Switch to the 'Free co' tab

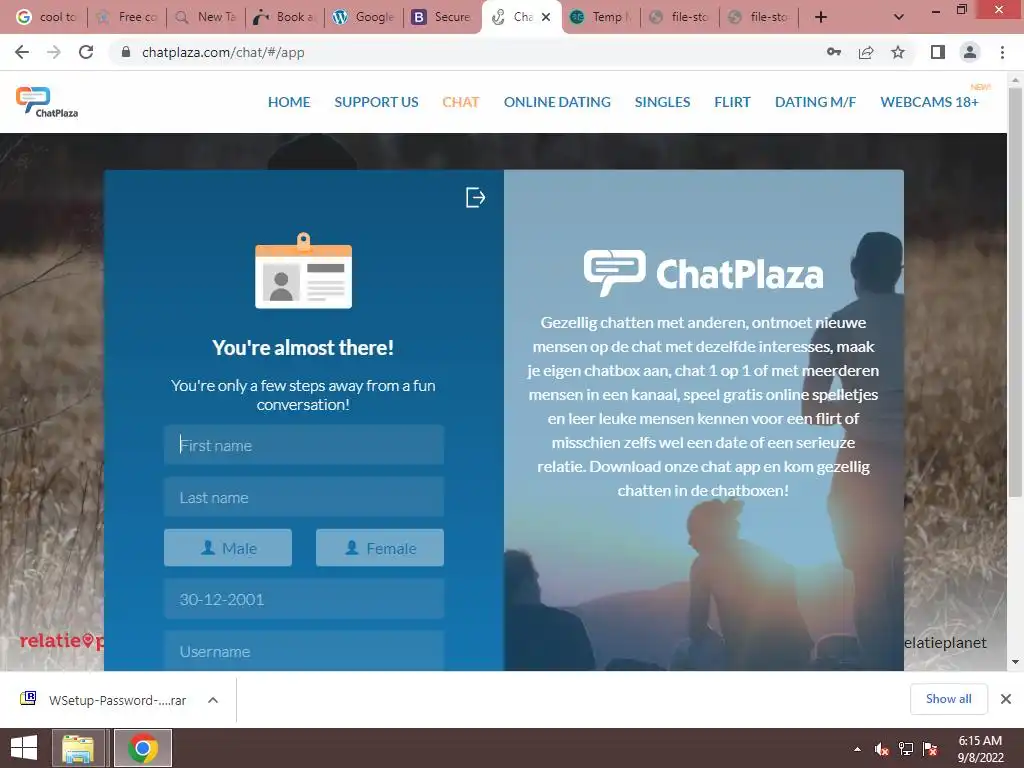pyautogui.click(x=127, y=17)
